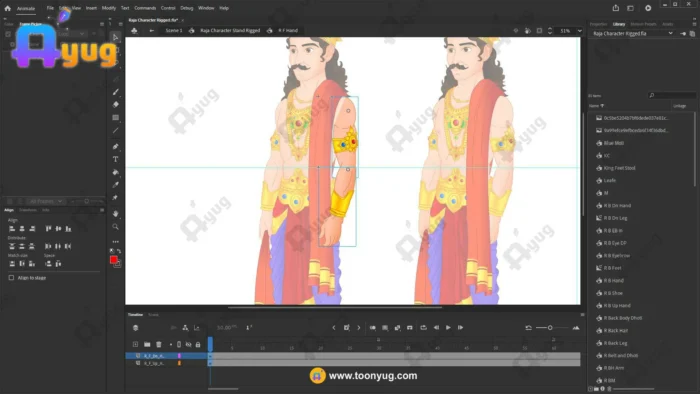Select R B Hand library item
This screenshot has width=700, height=394.
point(613,281)
